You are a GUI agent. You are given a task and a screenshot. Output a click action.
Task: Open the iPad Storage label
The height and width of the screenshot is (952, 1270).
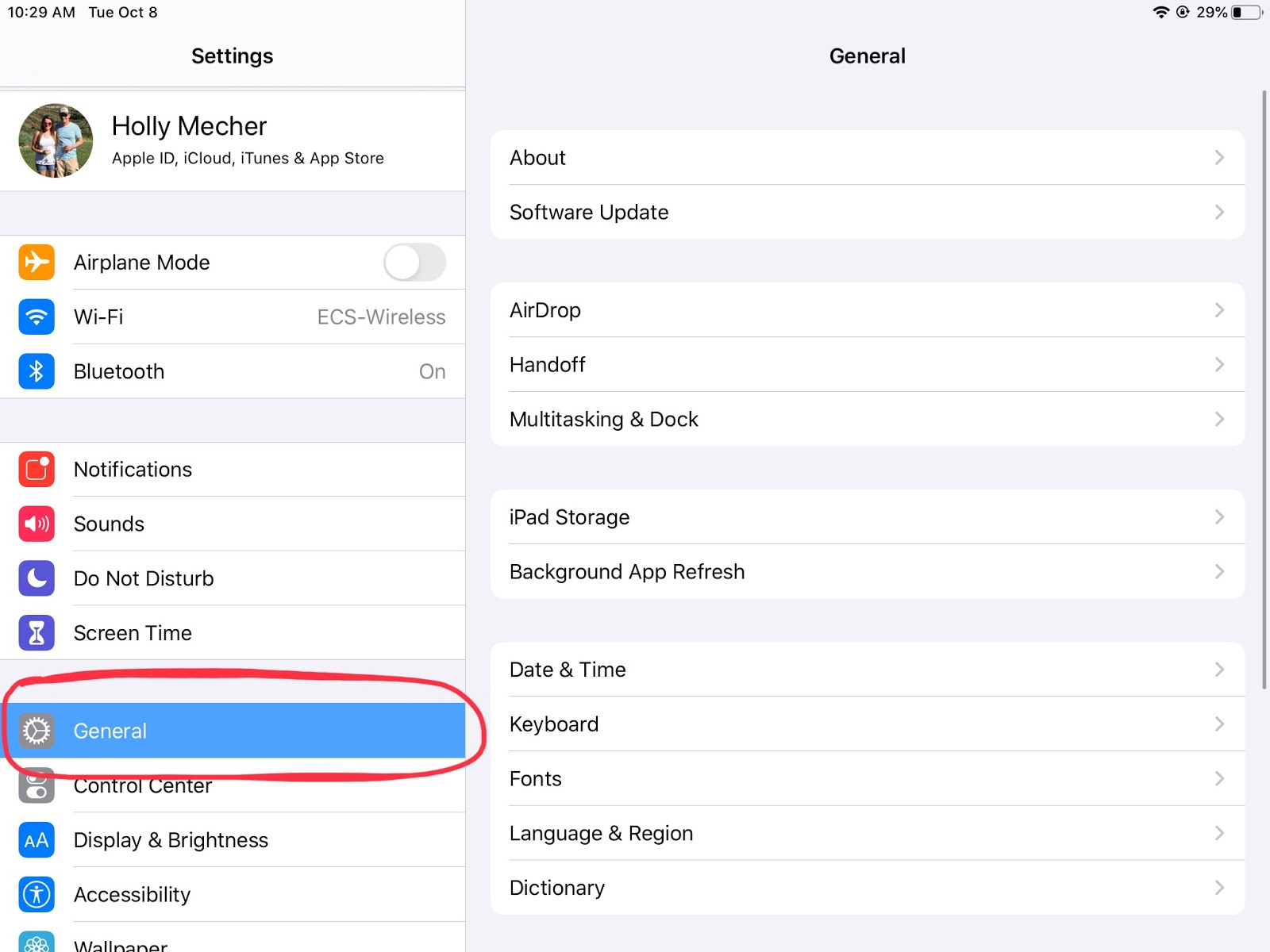coord(569,517)
